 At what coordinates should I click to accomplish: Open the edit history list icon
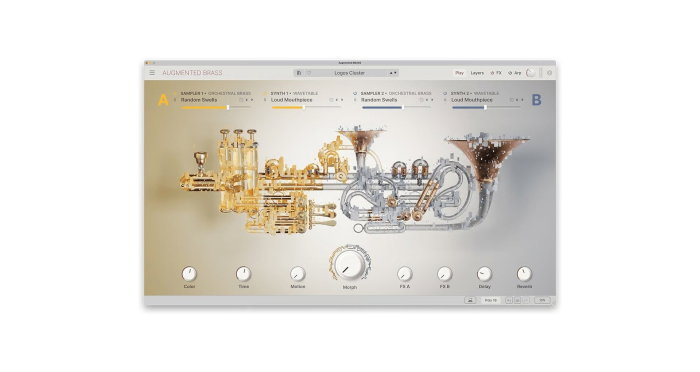tap(517, 301)
